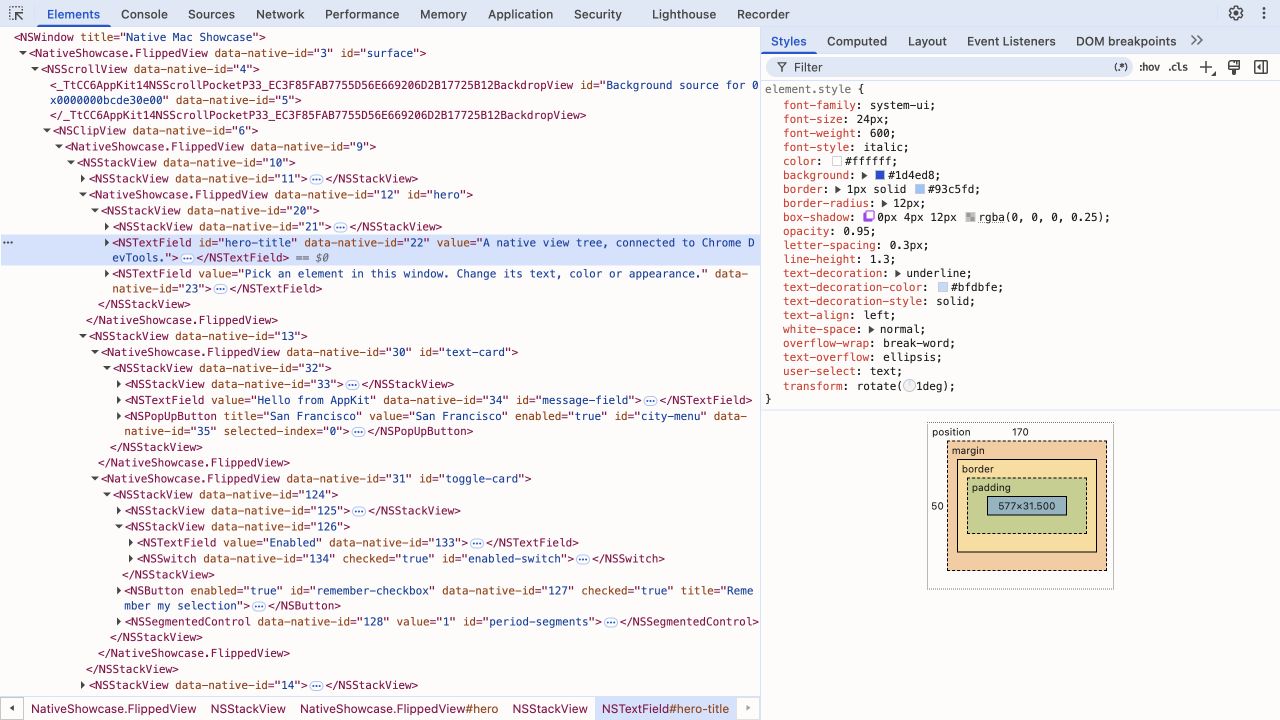Click the #ffffff color swatch
This screenshot has height=720, width=1280.
837,162
